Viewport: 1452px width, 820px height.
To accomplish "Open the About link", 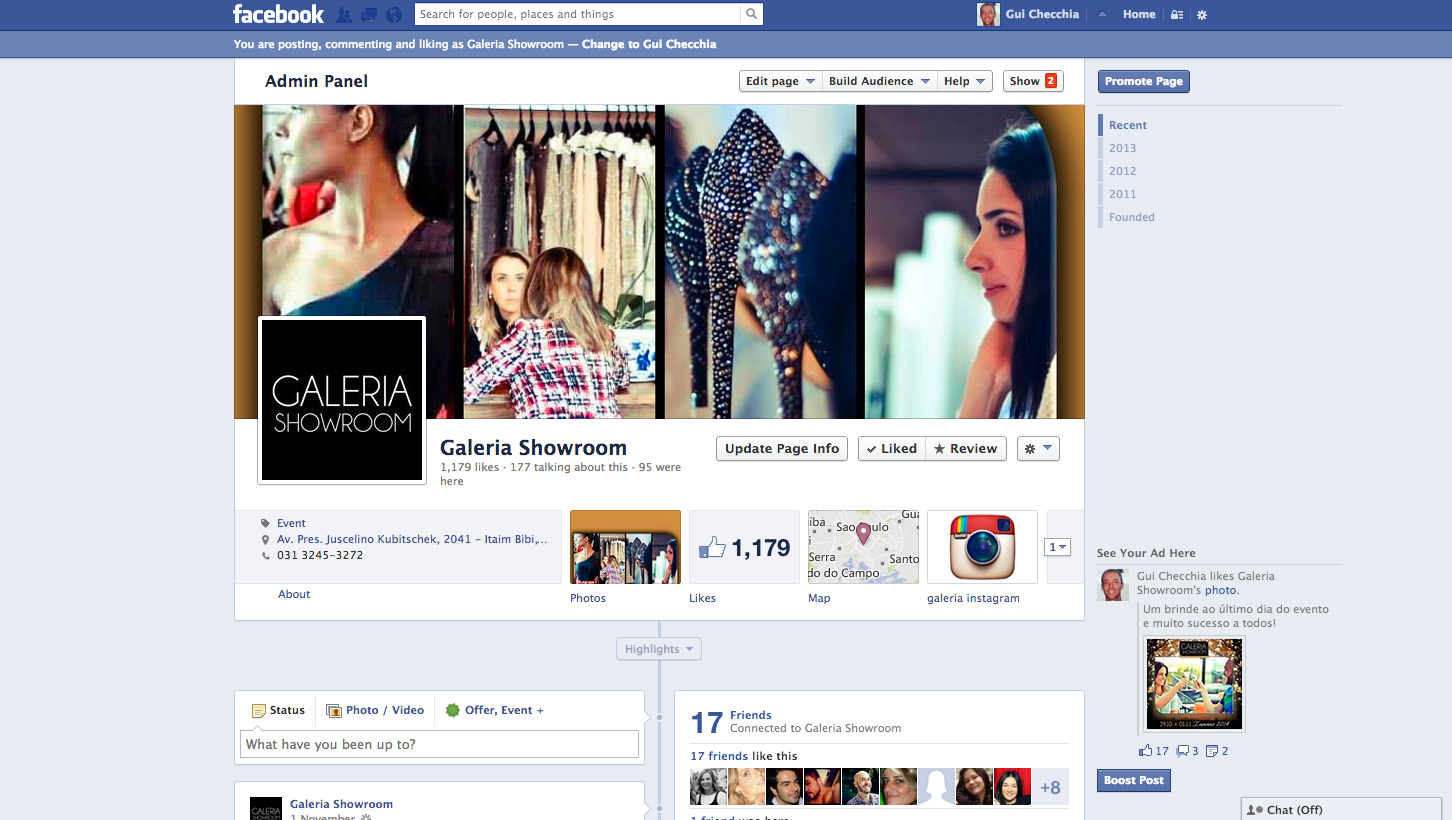I will pyautogui.click(x=294, y=594).
